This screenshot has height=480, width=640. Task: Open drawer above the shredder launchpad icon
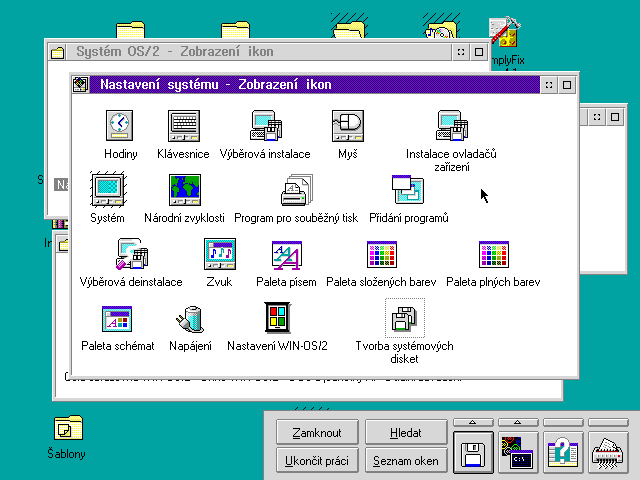[607, 422]
